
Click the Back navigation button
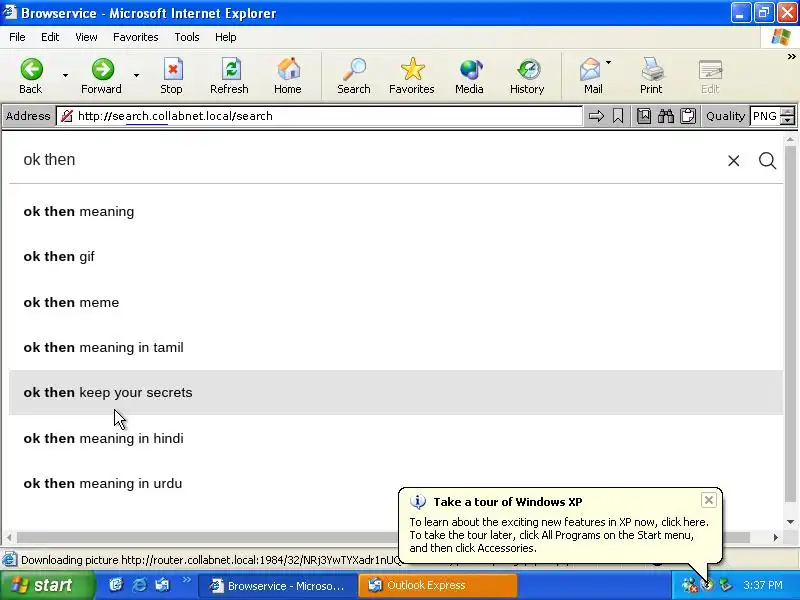pyautogui.click(x=31, y=76)
